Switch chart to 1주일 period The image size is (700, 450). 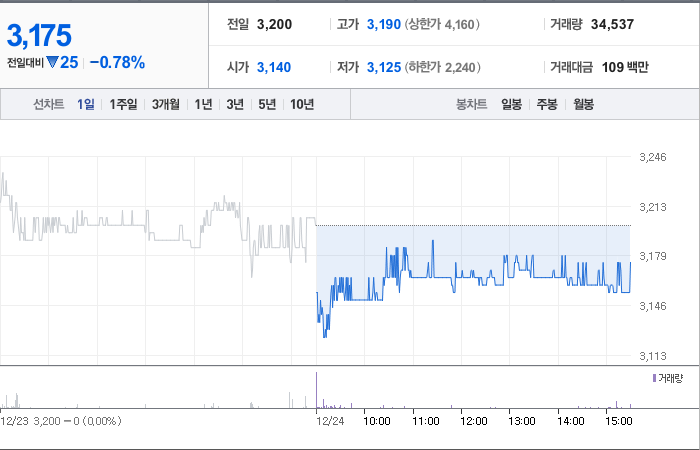coord(123,104)
